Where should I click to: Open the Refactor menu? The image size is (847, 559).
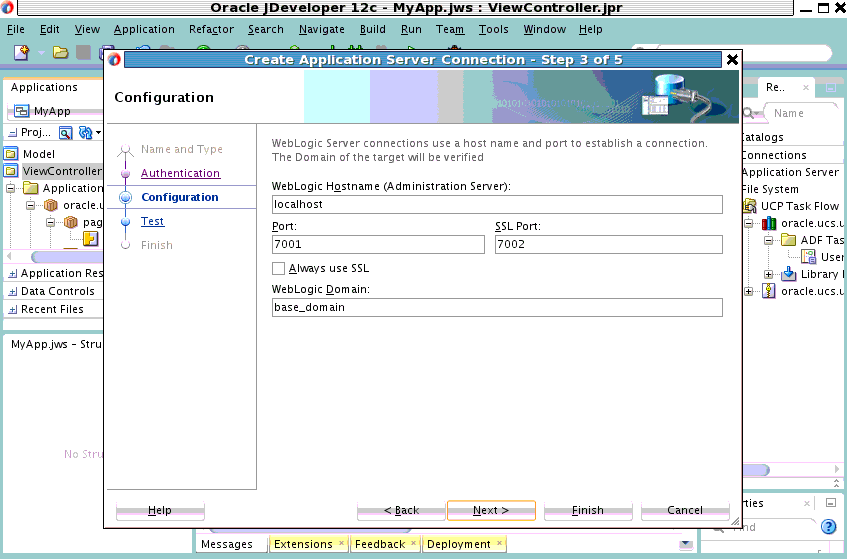211,29
